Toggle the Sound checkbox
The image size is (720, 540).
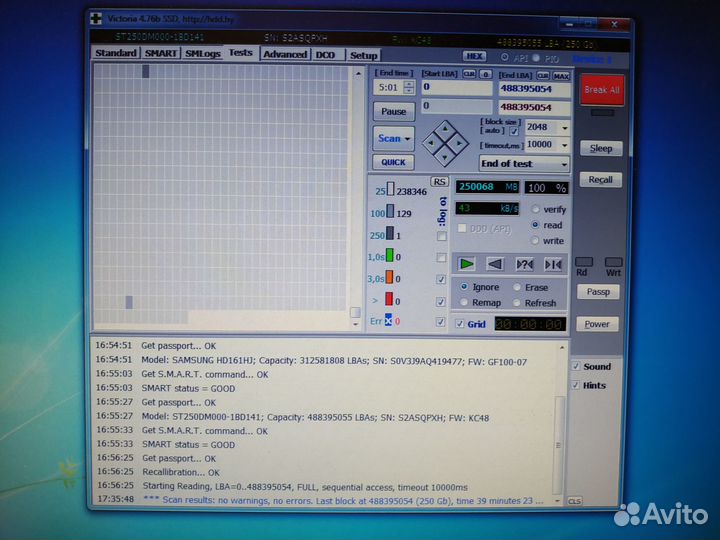pyautogui.click(x=576, y=366)
